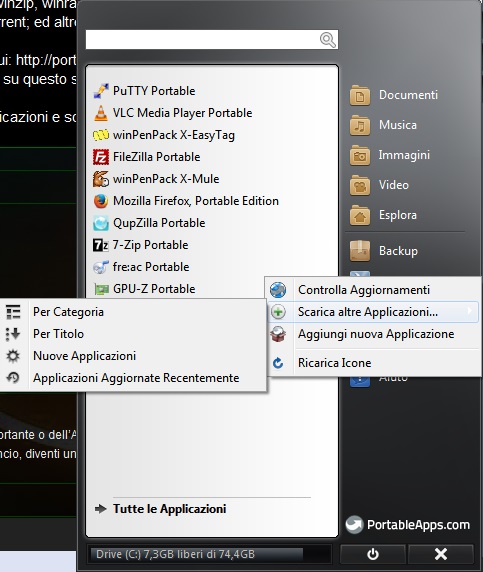Open the Backup box icon
Image resolution: width=483 pixels, height=572 pixels.
tap(360, 251)
